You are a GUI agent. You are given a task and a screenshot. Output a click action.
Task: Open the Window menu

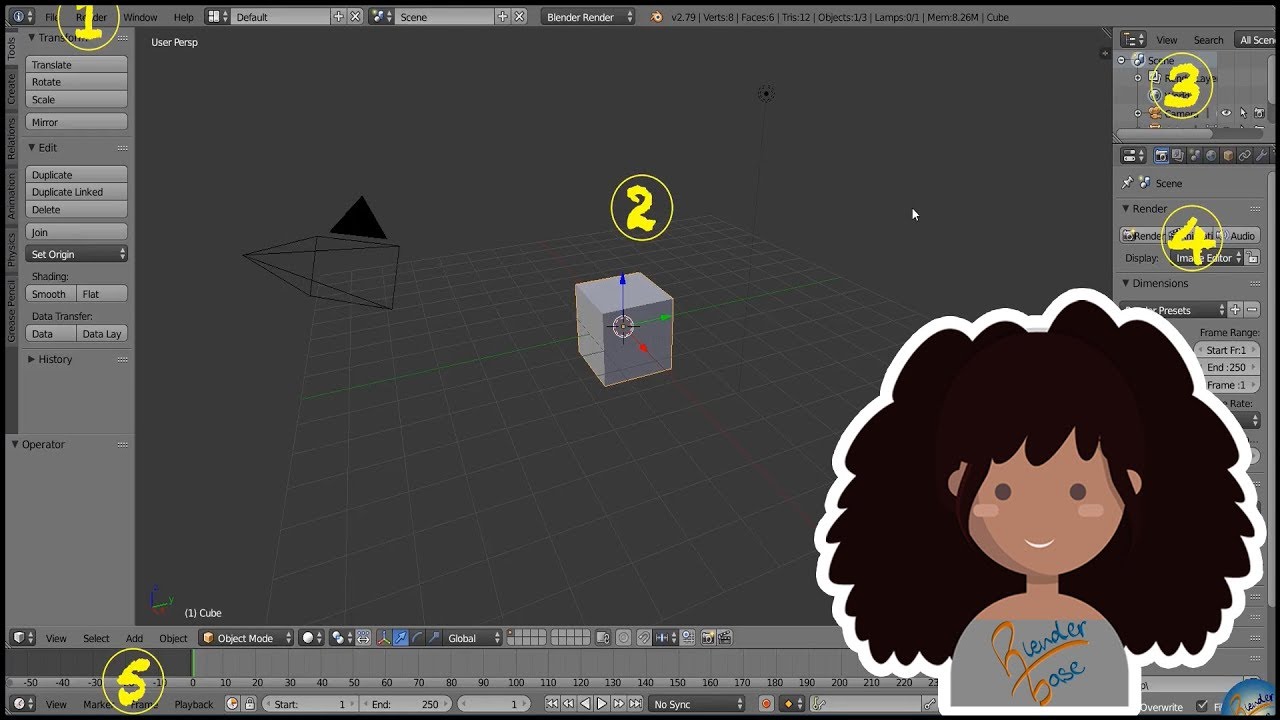[140, 17]
